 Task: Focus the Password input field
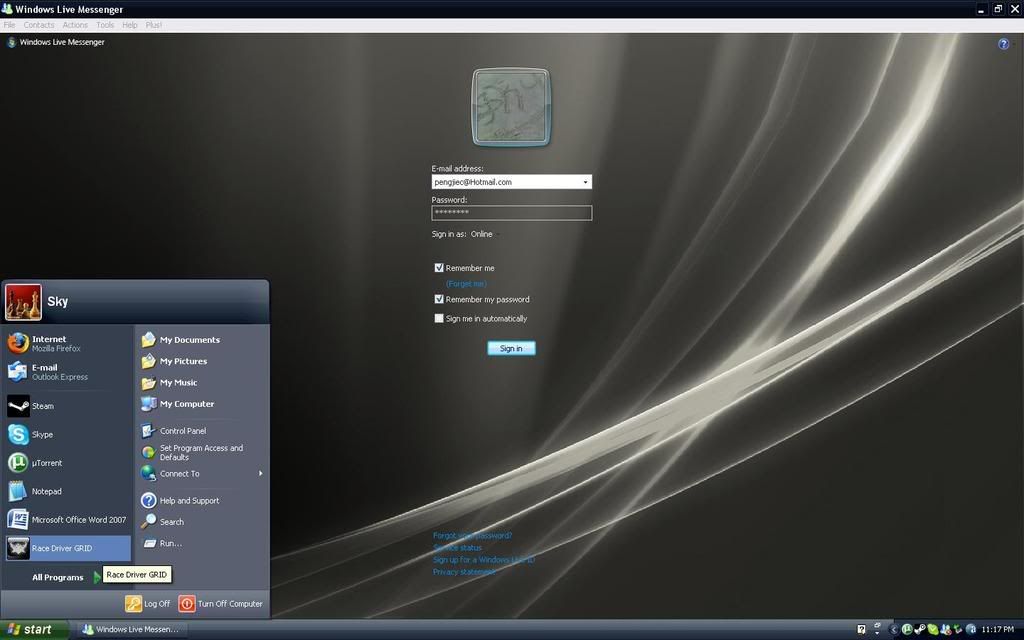point(512,213)
